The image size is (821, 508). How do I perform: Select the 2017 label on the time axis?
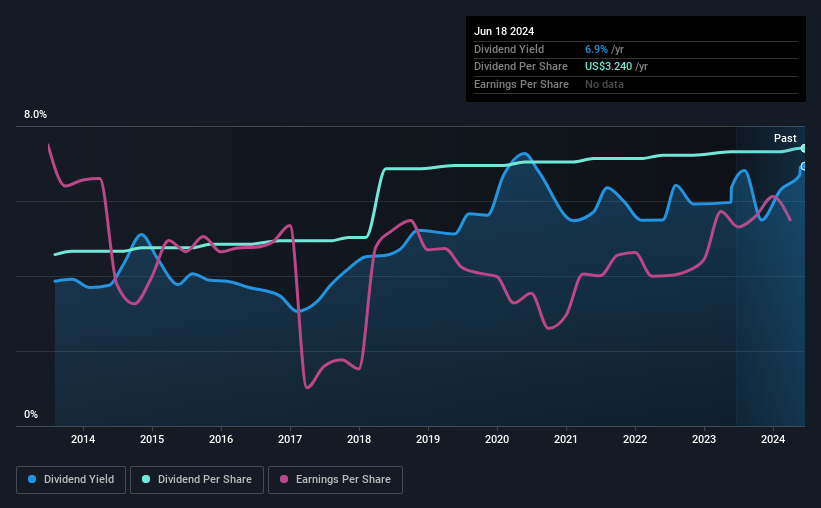click(290, 439)
